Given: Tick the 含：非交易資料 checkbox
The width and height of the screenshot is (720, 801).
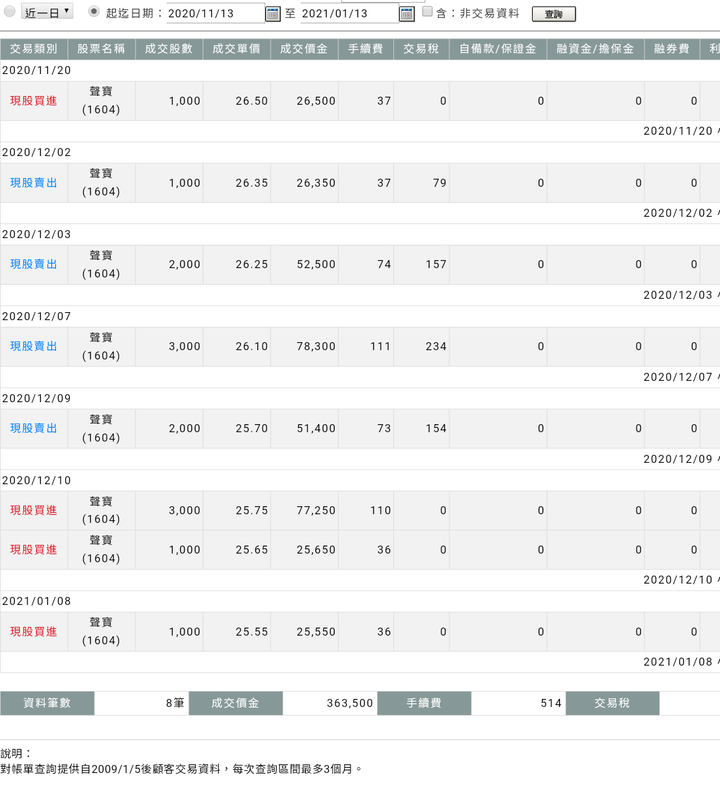Looking at the screenshot, I should pos(428,11).
